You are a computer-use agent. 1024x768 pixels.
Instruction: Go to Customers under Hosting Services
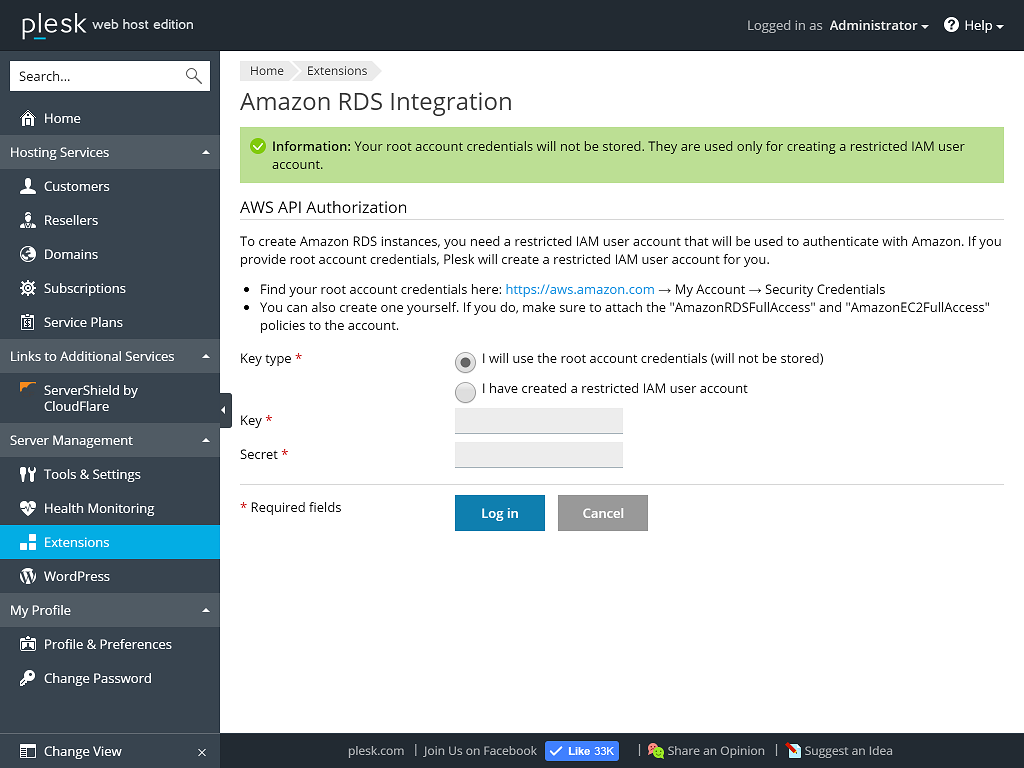click(78, 186)
